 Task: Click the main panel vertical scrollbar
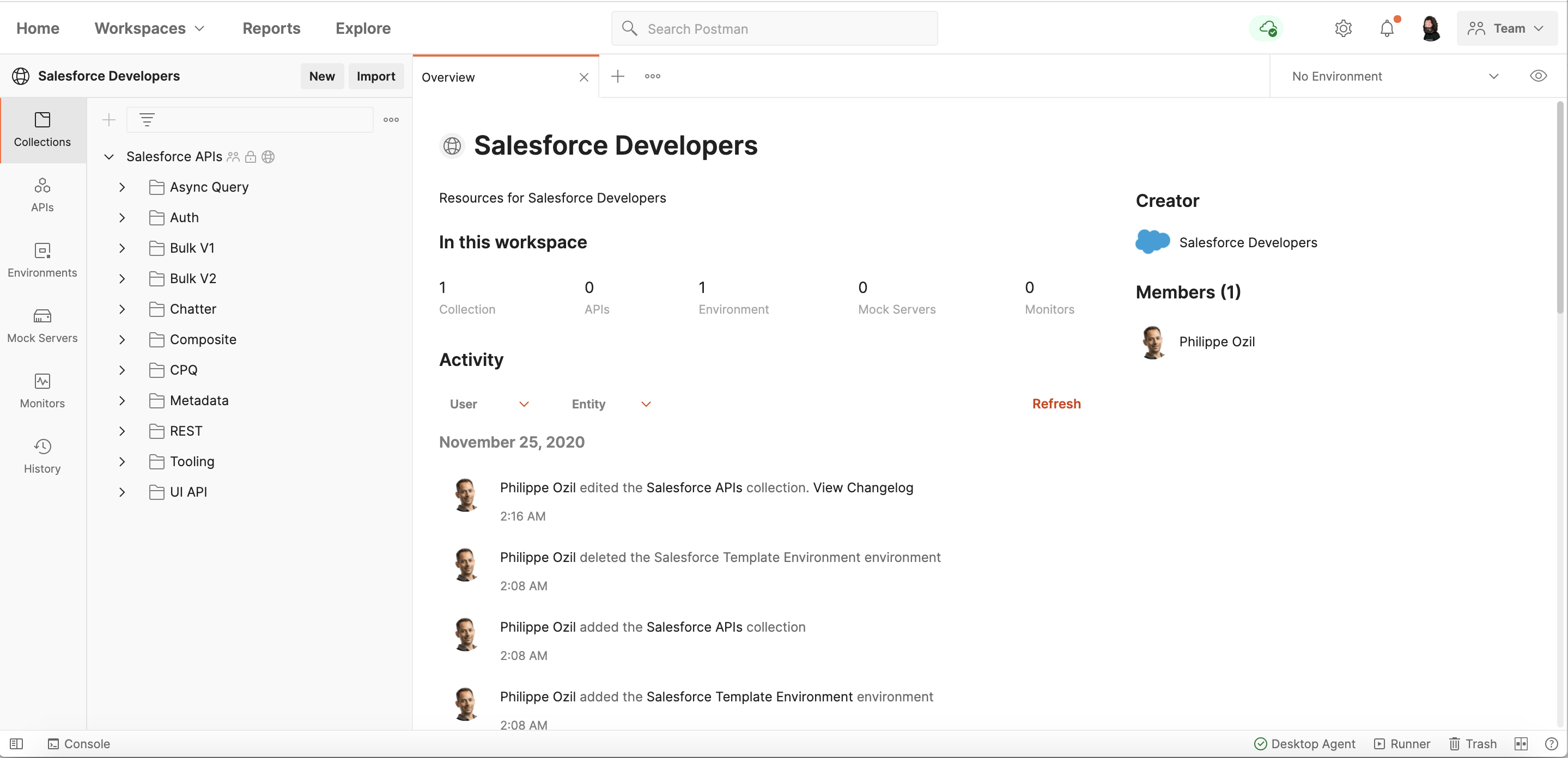(x=1560, y=207)
